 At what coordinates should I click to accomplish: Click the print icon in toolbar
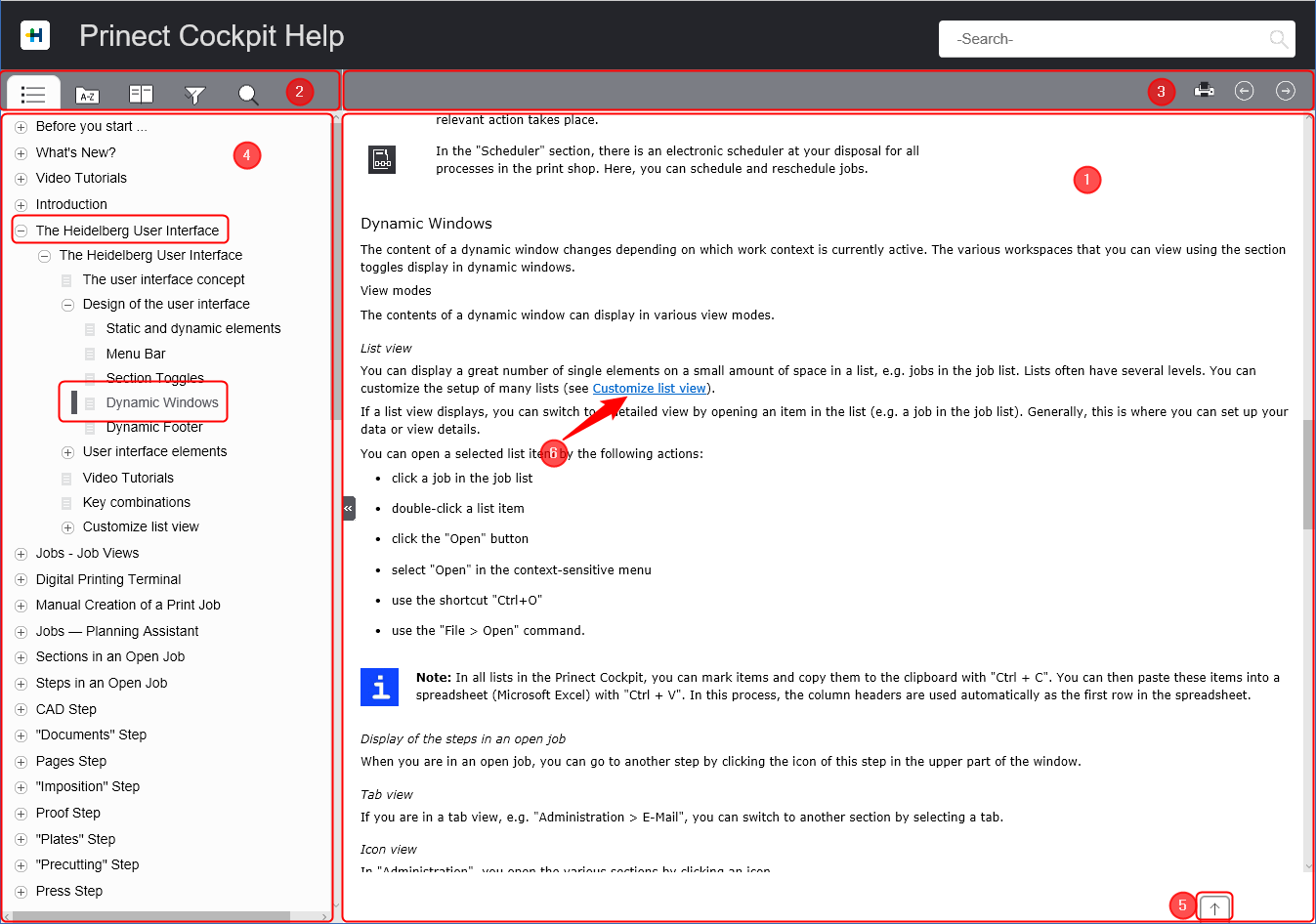[x=1204, y=91]
